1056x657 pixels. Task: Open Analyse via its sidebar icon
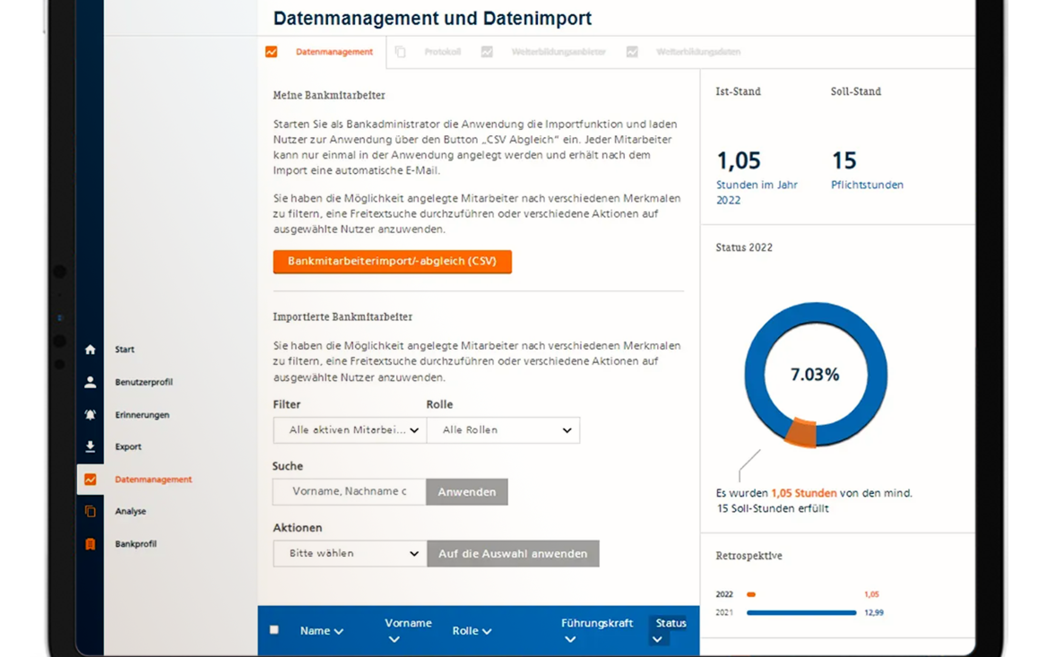click(x=90, y=511)
